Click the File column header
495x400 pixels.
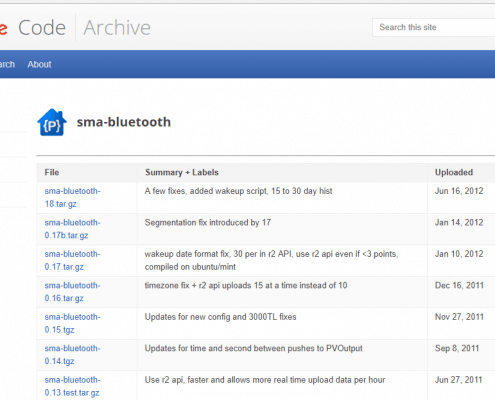click(x=52, y=172)
